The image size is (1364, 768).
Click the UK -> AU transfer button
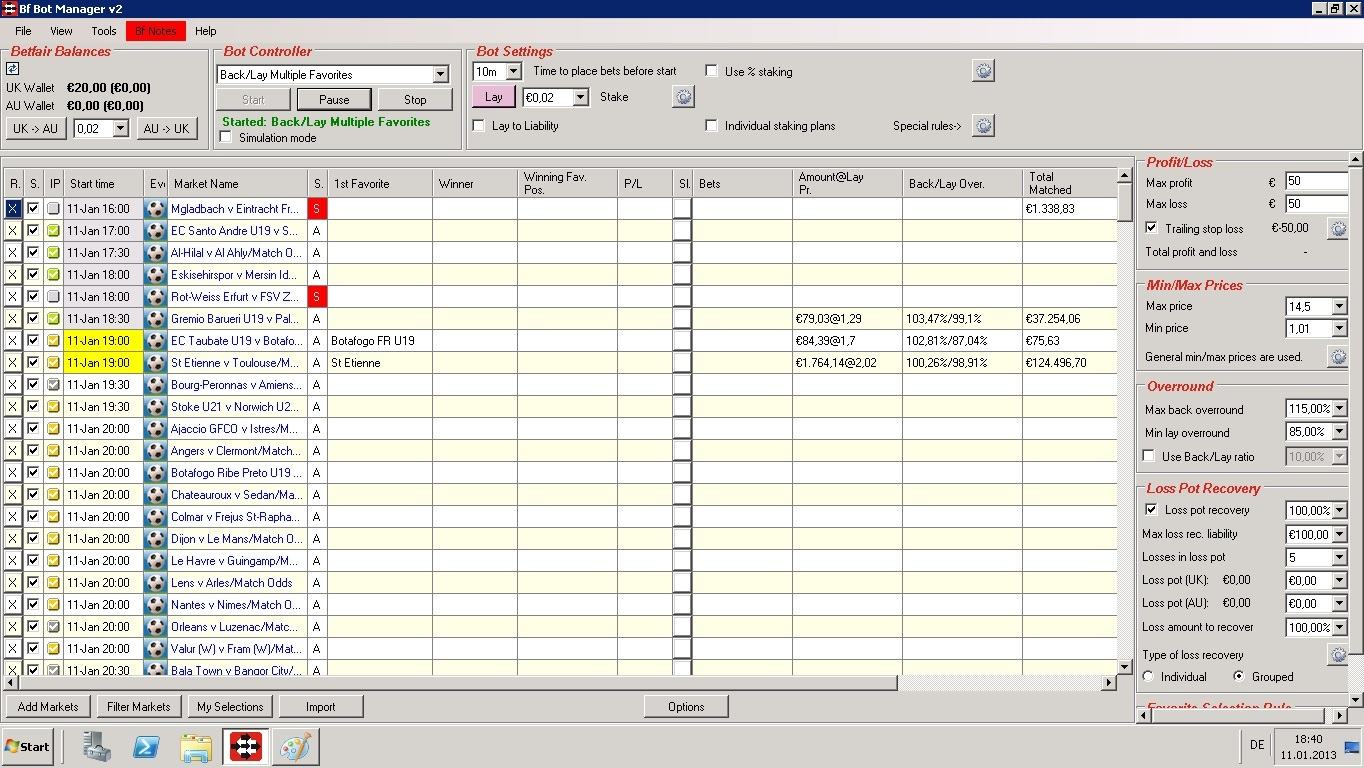(36, 129)
